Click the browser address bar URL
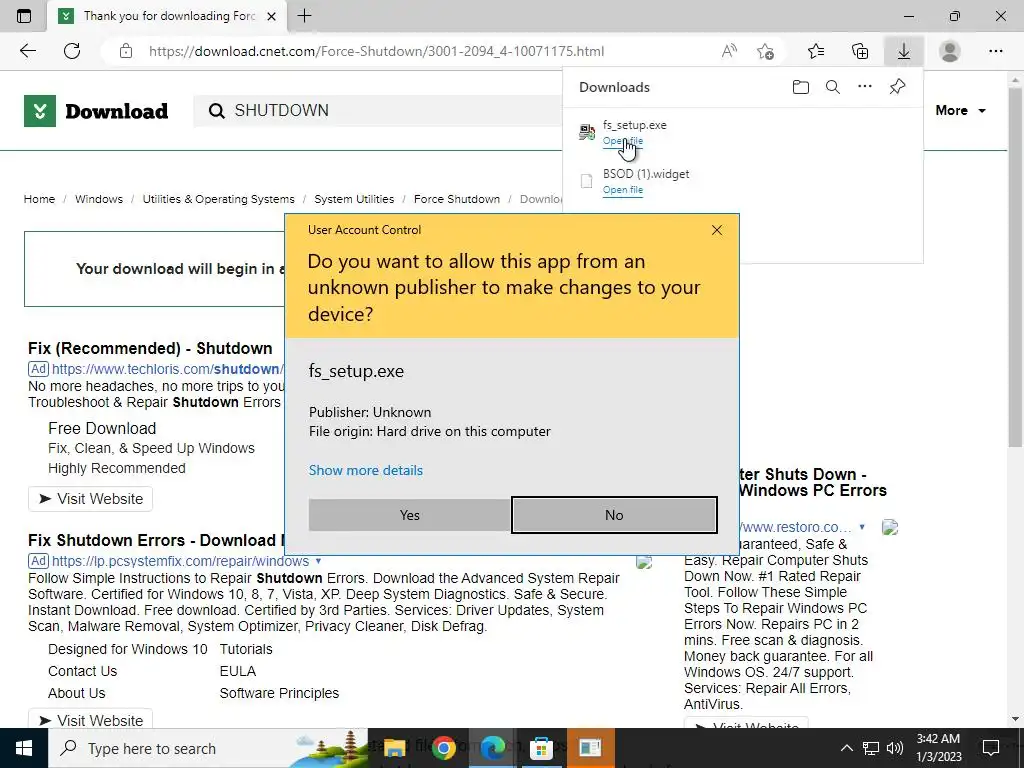This screenshot has width=1024, height=768. tap(376, 51)
